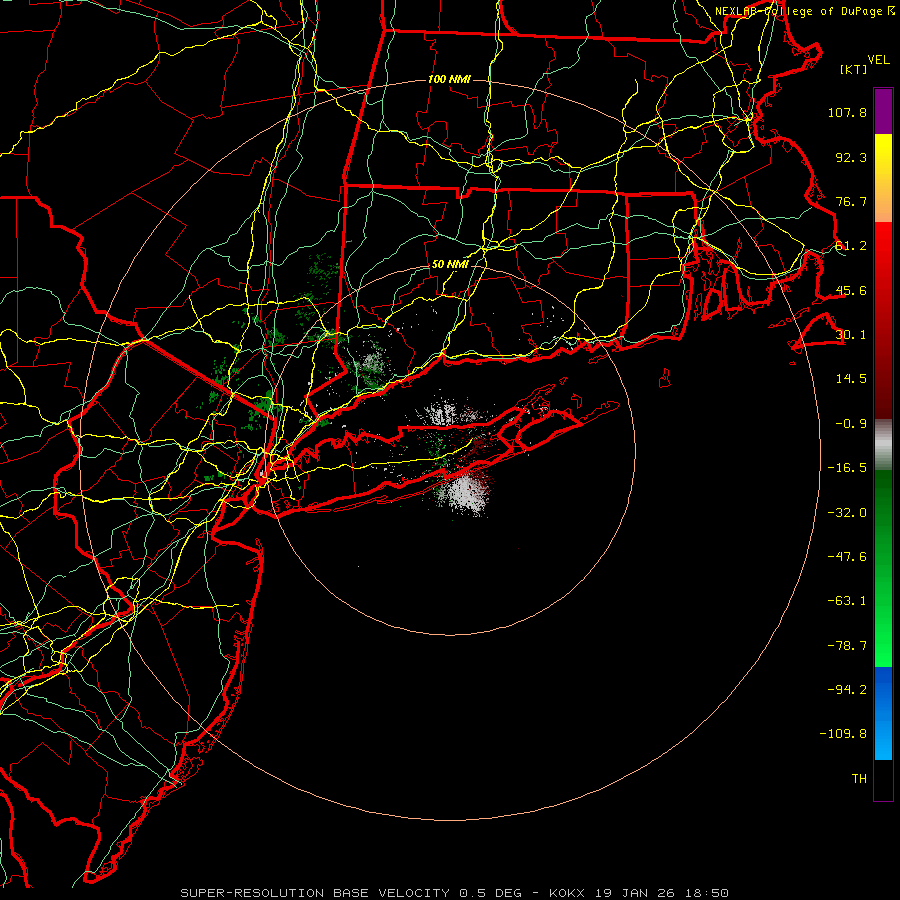
Task: Select the -0.9 legend value
Action: click(x=851, y=423)
